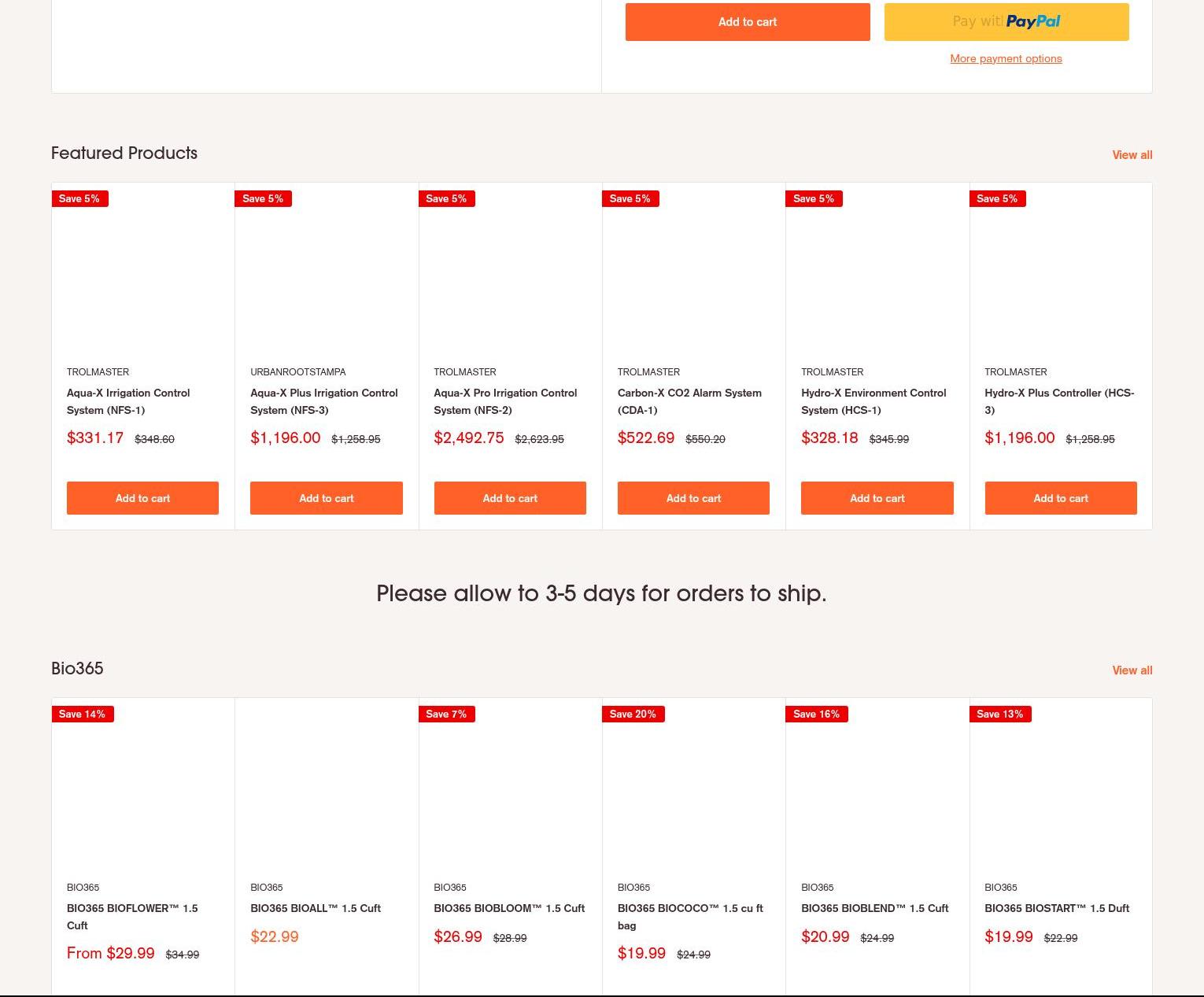Click TROLMASTER vendor above Hydro-X Environment Control
The image size is (1204, 997).
pos(833,372)
